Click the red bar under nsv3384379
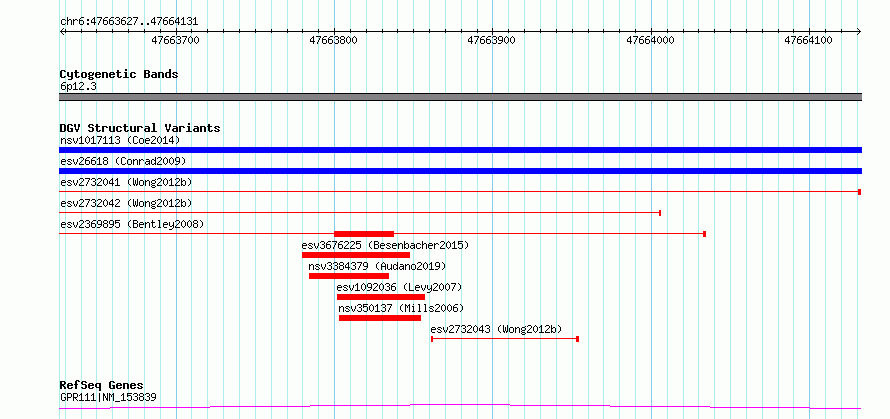 (x=349, y=276)
